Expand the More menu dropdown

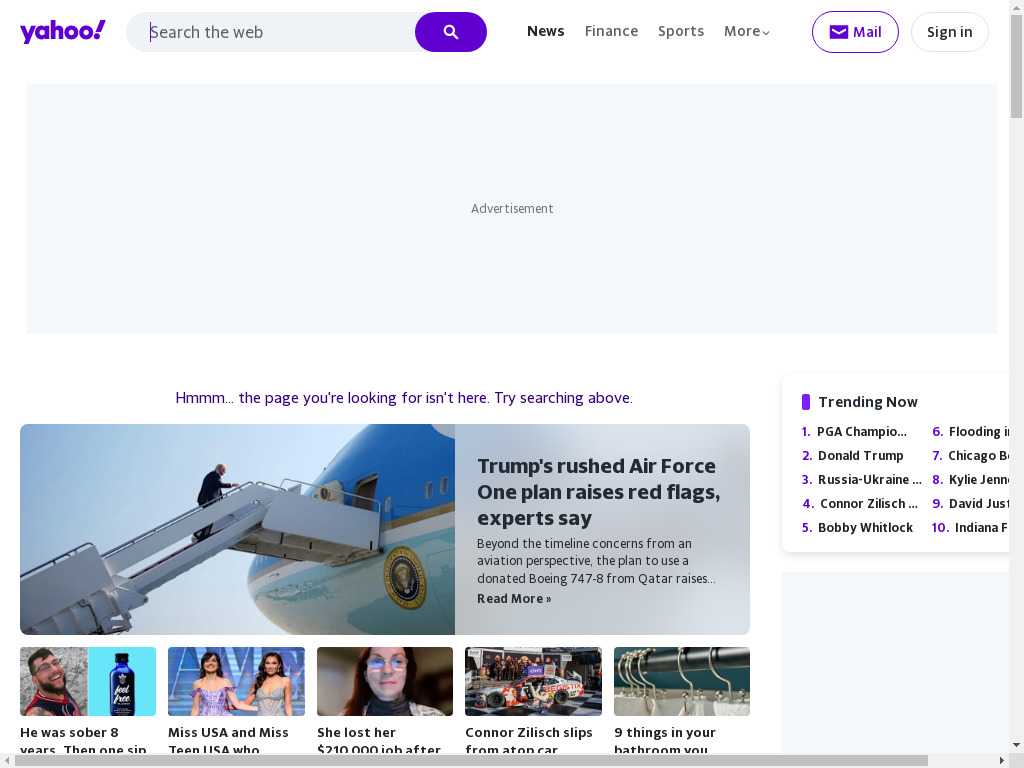(x=746, y=32)
